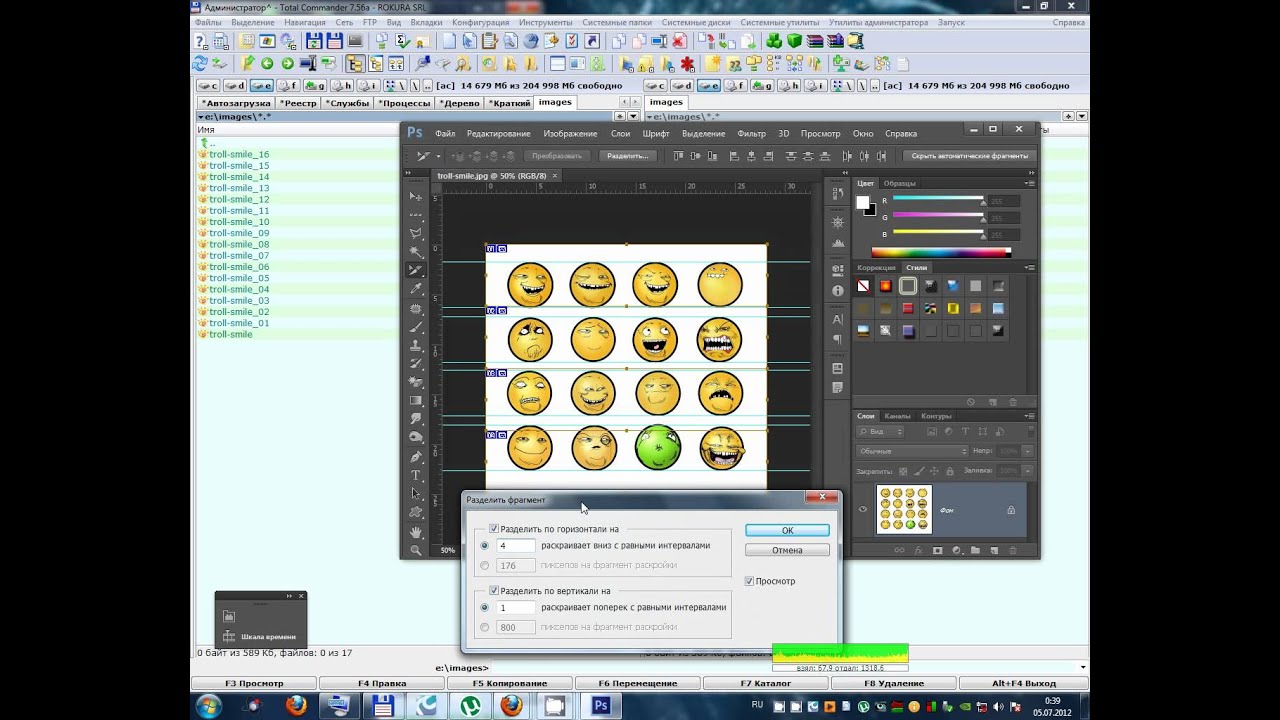Image resolution: width=1280 pixels, height=720 pixels.
Task: Uncheck the Просмотр preview checkbox
Action: click(750, 581)
